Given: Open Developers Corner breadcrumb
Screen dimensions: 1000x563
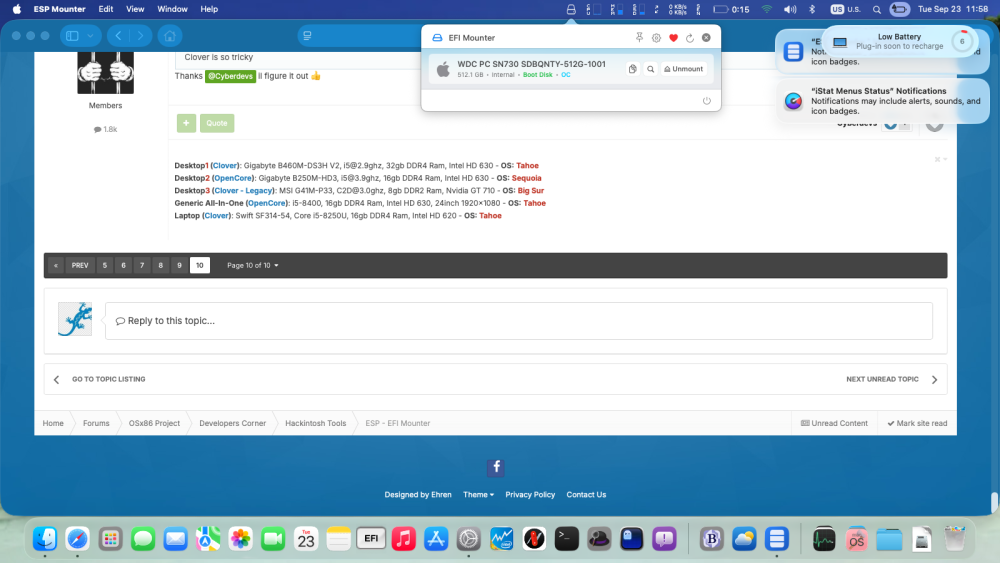Looking at the screenshot, I should [232, 423].
